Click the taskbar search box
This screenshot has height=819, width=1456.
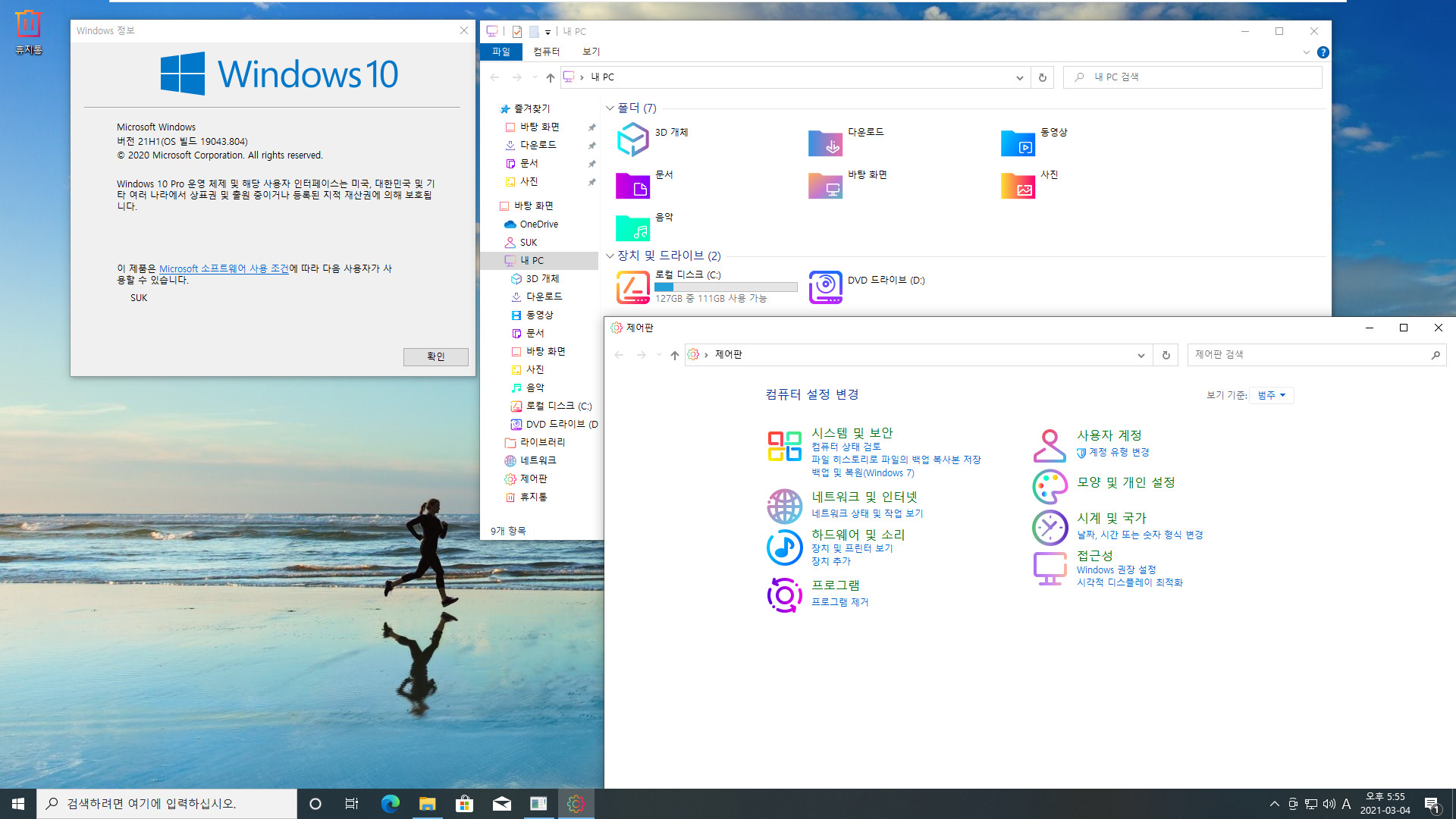click(167, 804)
